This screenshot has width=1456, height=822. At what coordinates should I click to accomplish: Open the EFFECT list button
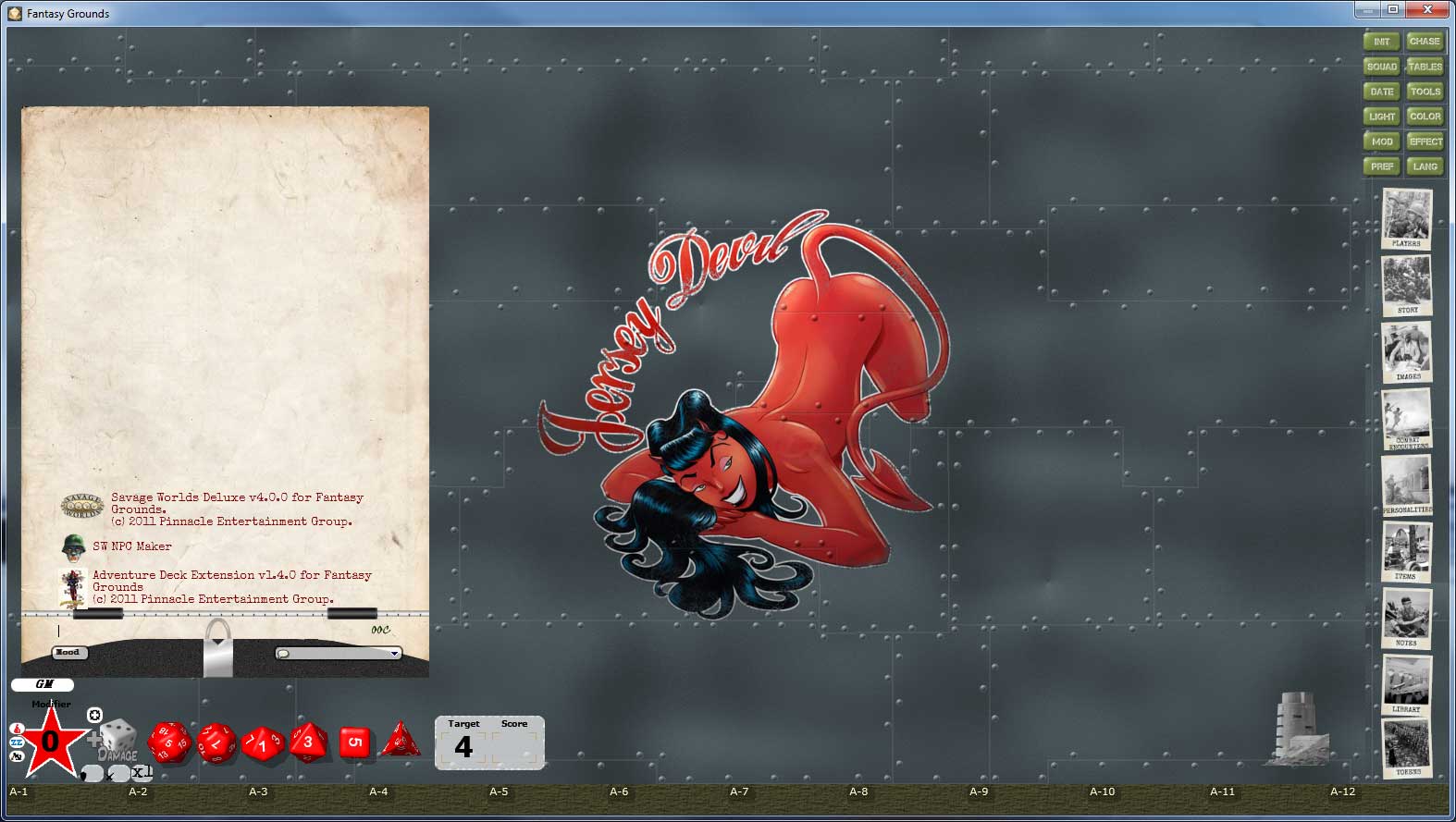[1425, 141]
